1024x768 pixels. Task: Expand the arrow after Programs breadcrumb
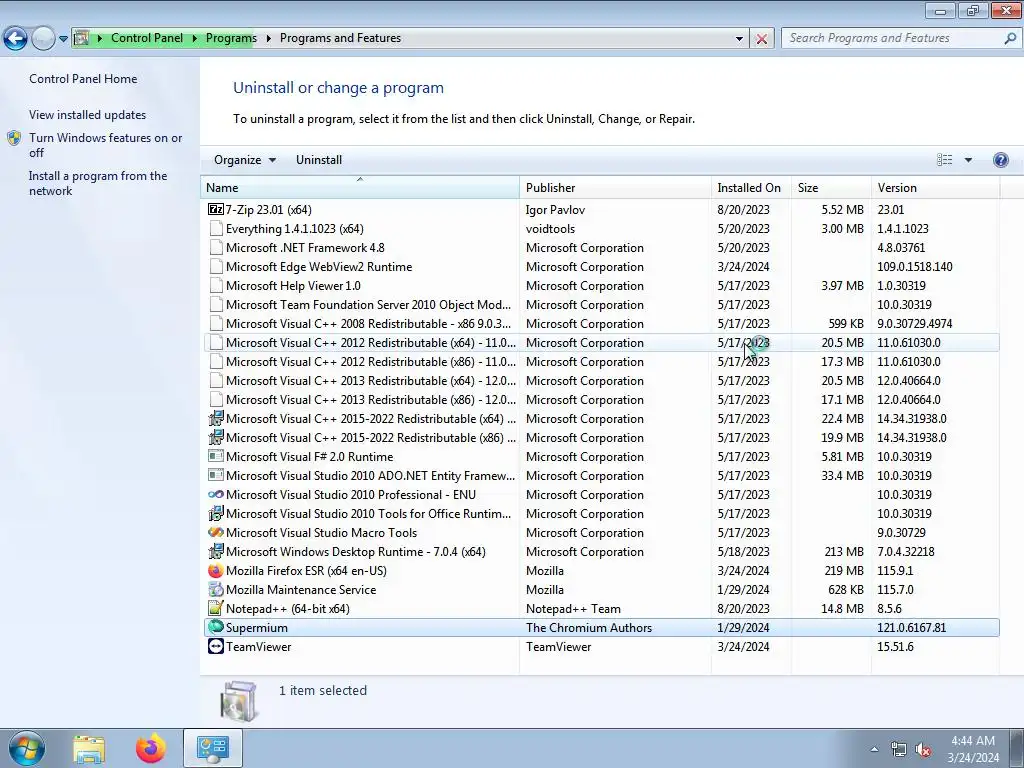point(268,38)
